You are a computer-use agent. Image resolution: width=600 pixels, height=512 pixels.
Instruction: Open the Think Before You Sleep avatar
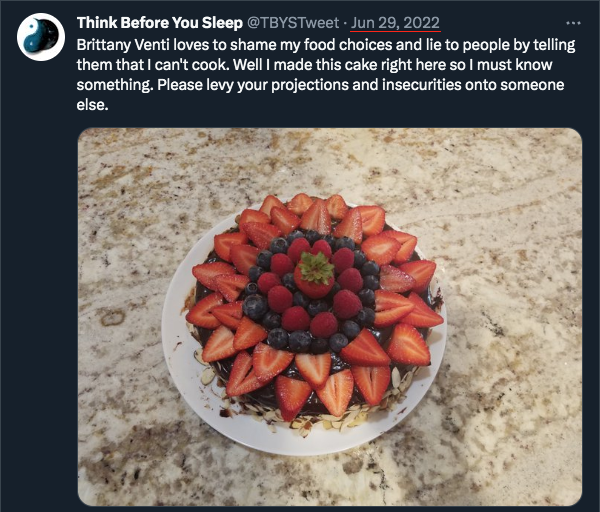pos(42,37)
